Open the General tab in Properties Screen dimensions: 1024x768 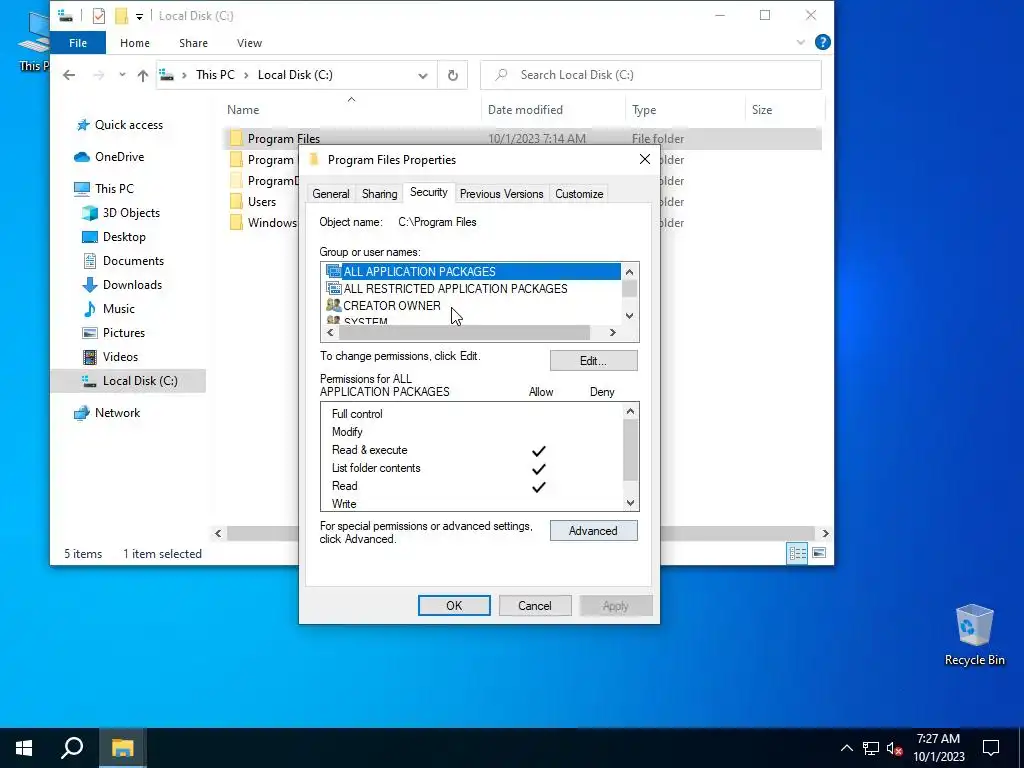coord(330,194)
